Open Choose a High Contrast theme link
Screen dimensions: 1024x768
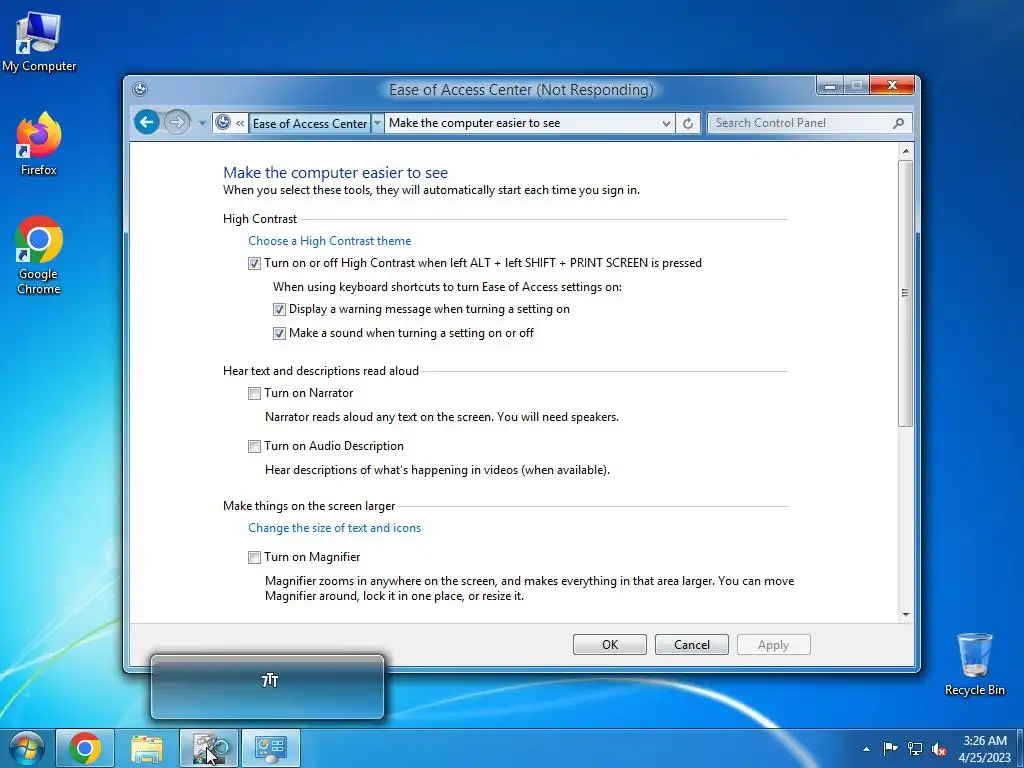pos(330,240)
